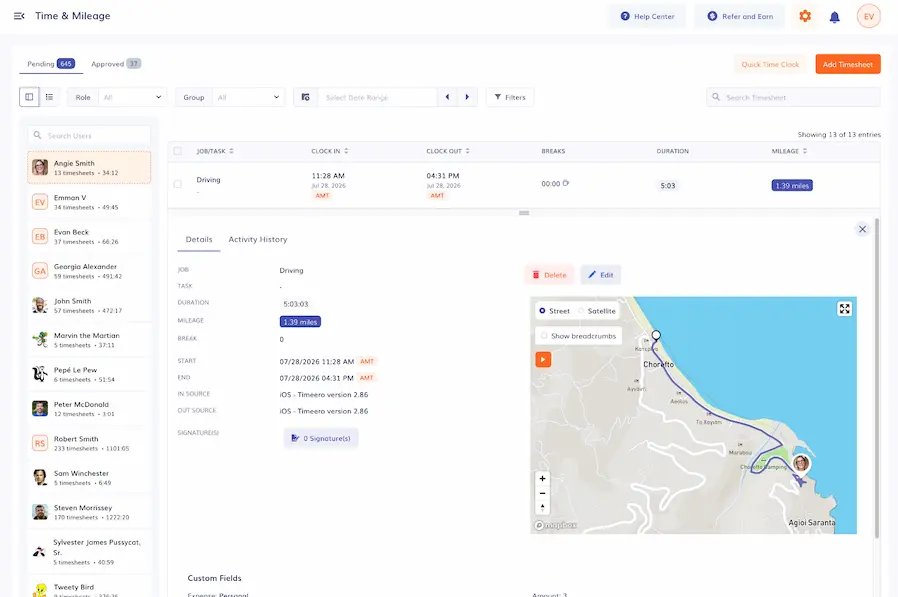898x597 pixels.
Task: Zoom in on the map
Action: tap(542, 478)
